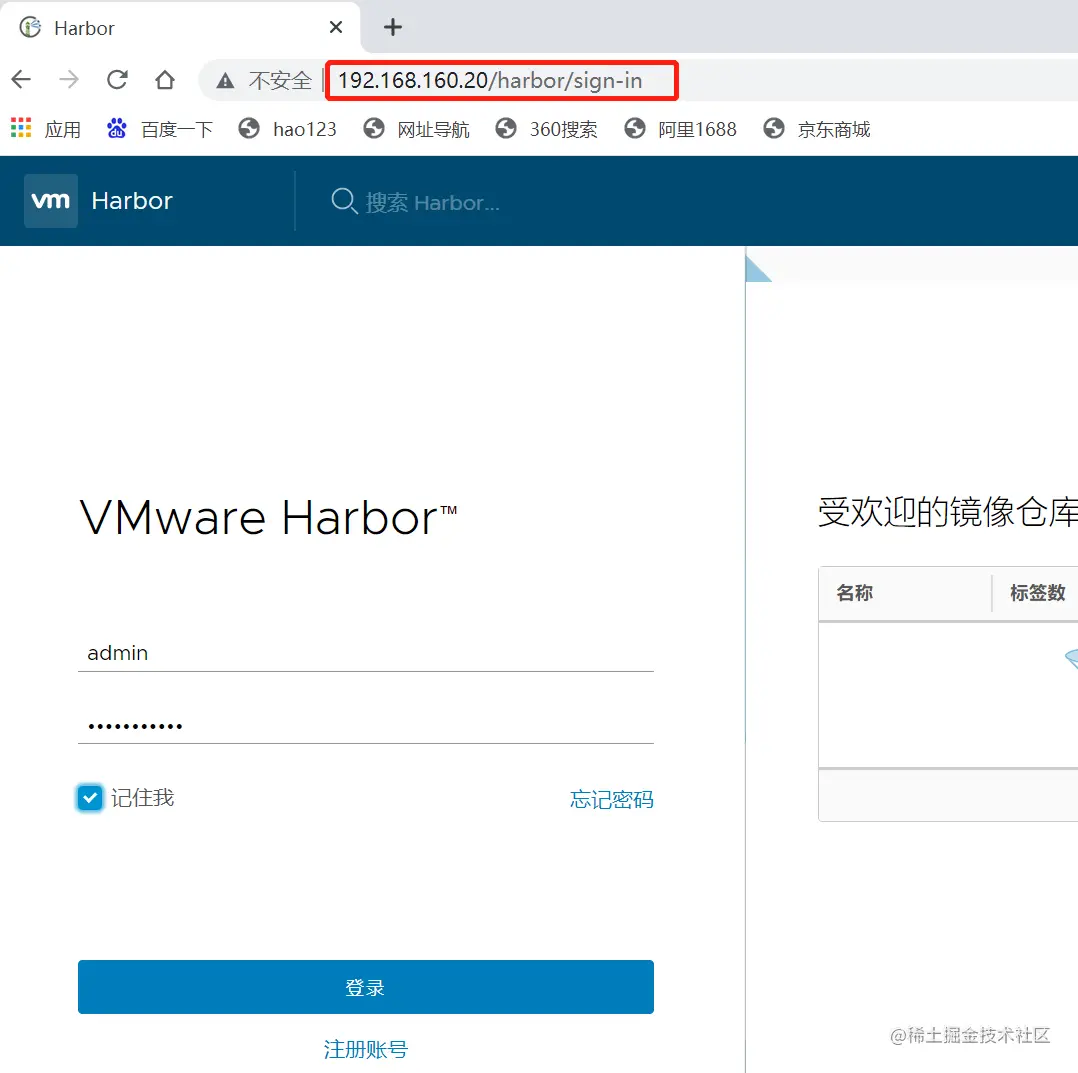This screenshot has height=1073, width=1078.
Task: Click the vm logo in Harbor header
Action: (51, 201)
